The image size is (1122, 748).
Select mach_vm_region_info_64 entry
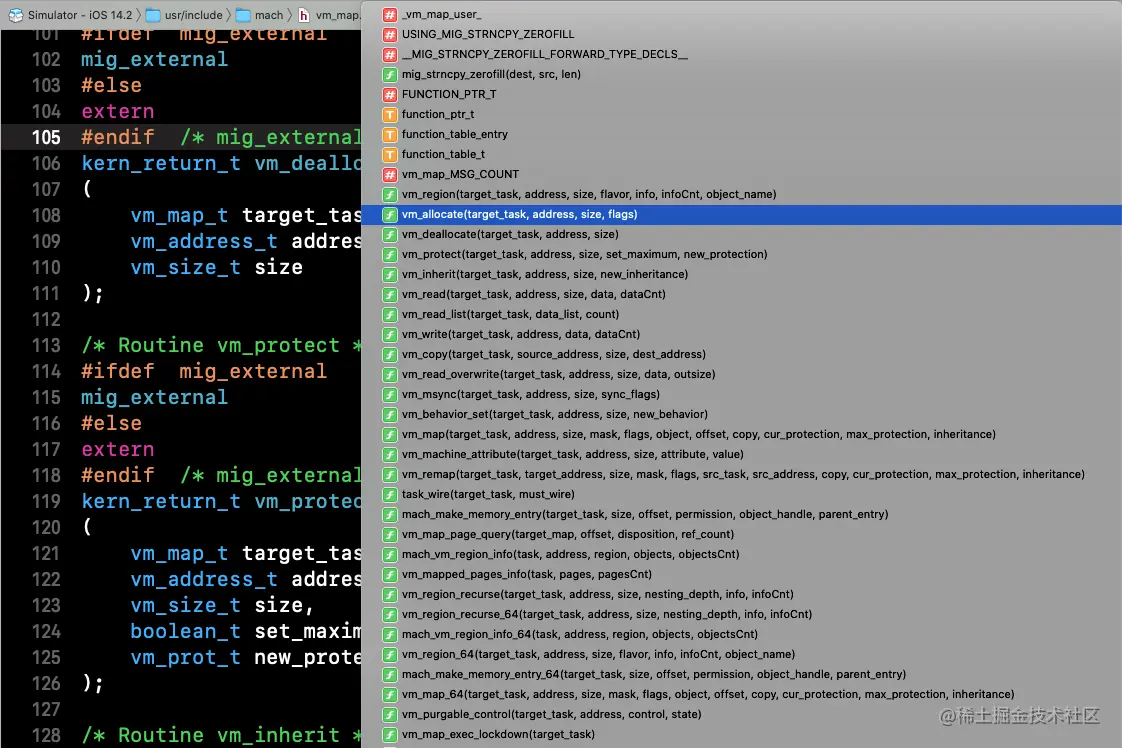point(580,635)
